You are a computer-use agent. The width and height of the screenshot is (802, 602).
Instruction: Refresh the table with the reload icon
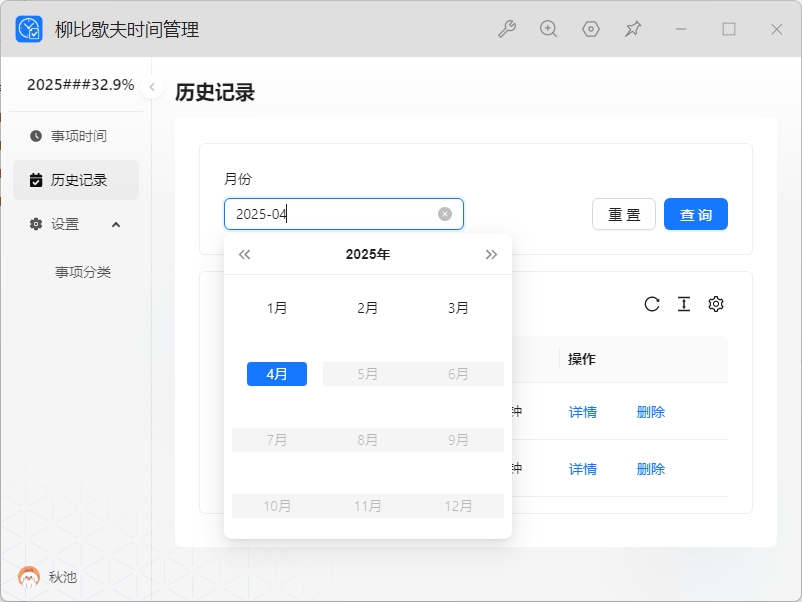652,304
